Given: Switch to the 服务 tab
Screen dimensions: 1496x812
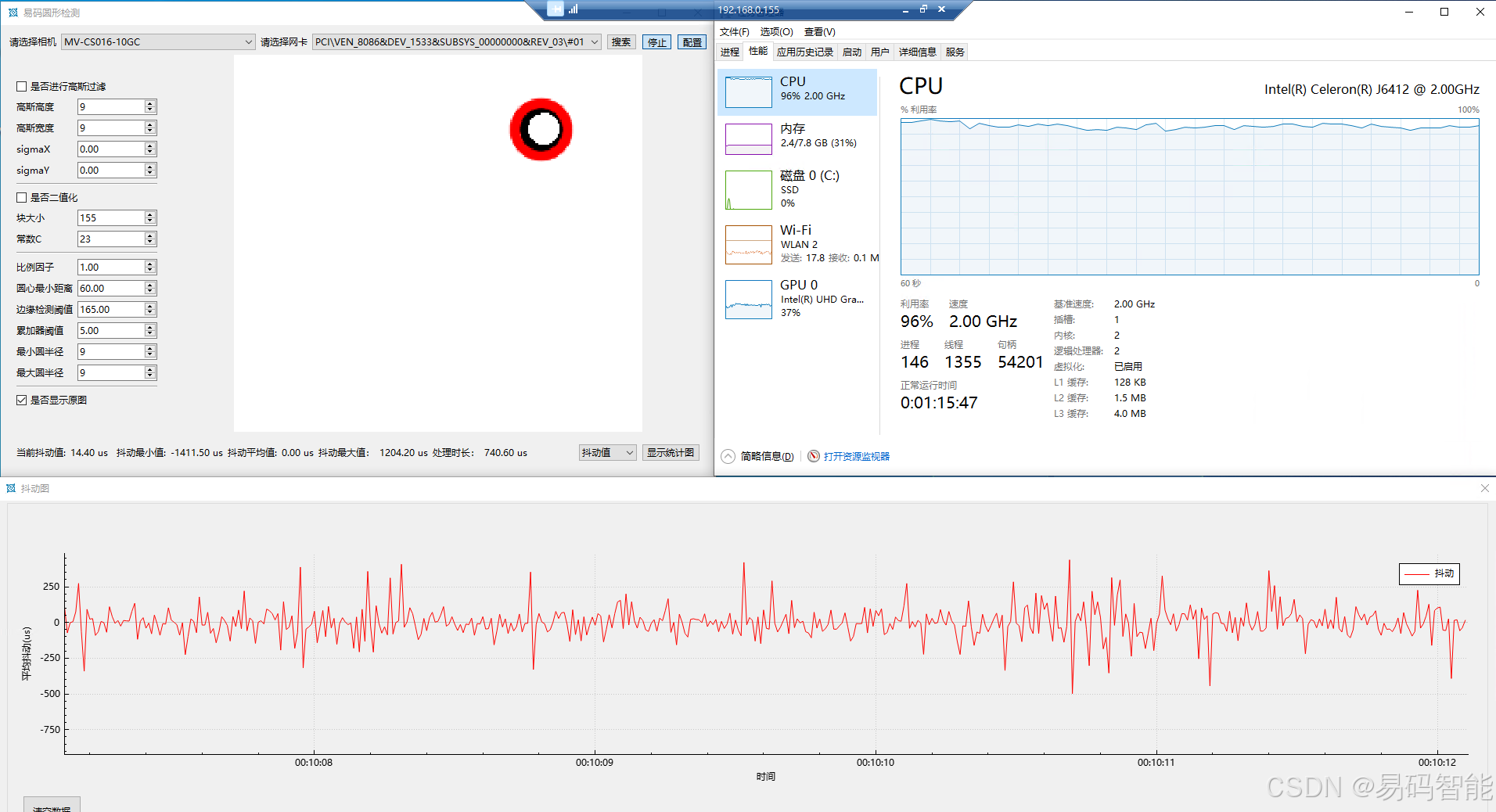Looking at the screenshot, I should coord(955,52).
